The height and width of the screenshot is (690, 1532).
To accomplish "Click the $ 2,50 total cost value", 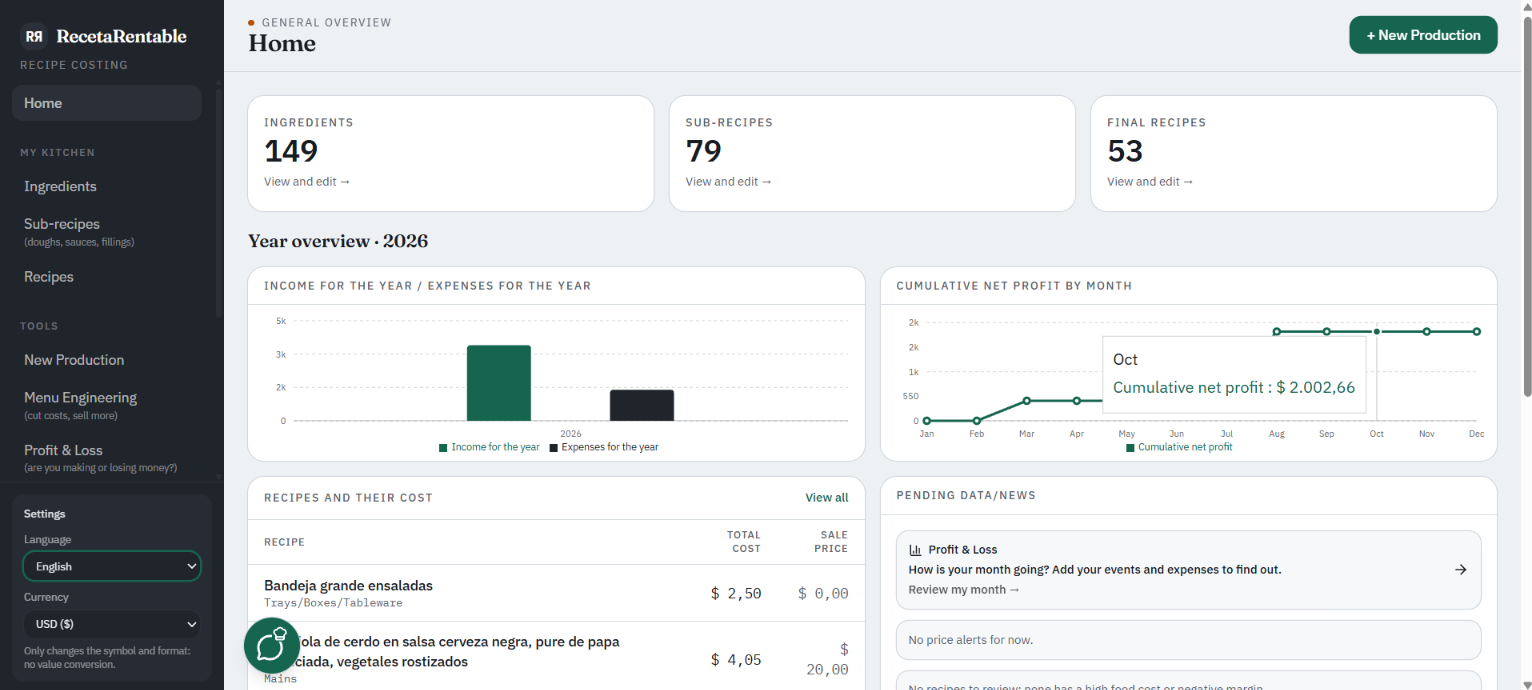I will coord(736,594).
